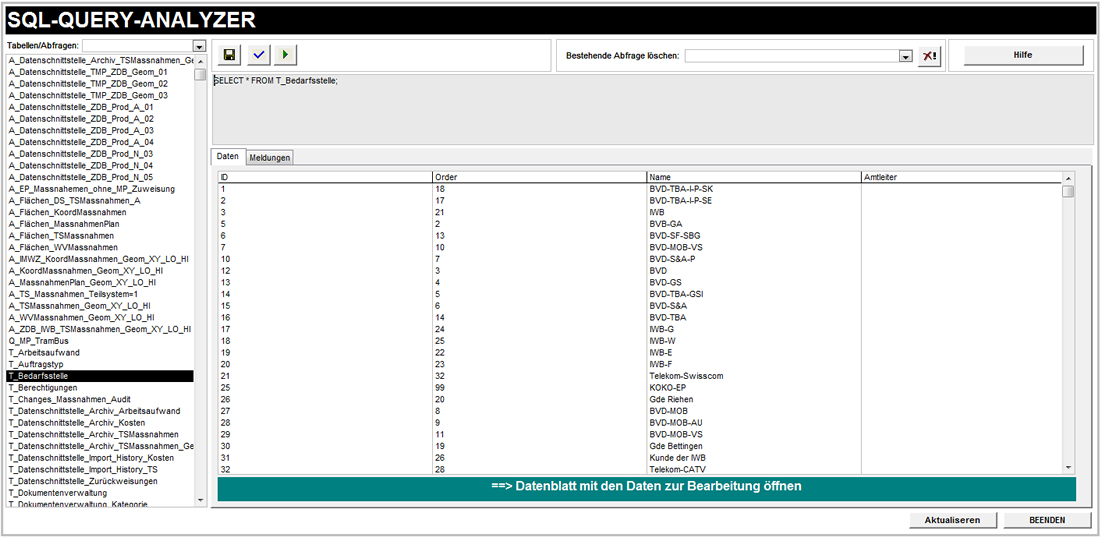Click the SQL query text field
Image resolution: width=1102 pixels, height=538 pixels.
650,110
